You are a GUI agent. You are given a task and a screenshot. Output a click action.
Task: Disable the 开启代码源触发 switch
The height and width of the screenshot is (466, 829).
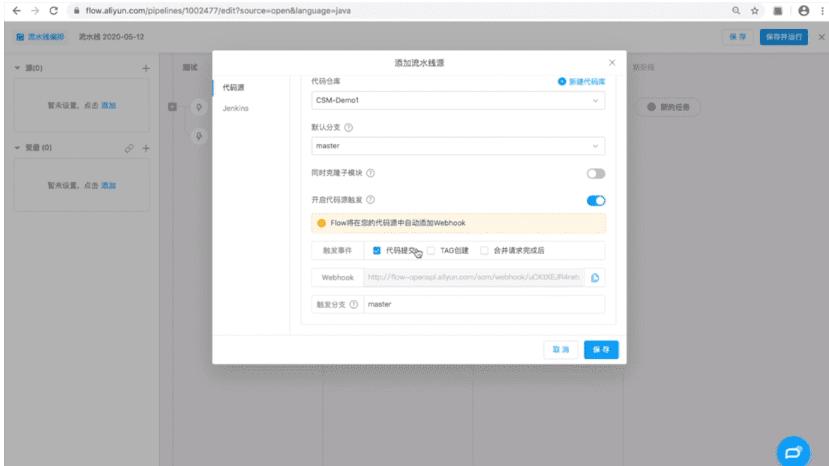pos(596,200)
